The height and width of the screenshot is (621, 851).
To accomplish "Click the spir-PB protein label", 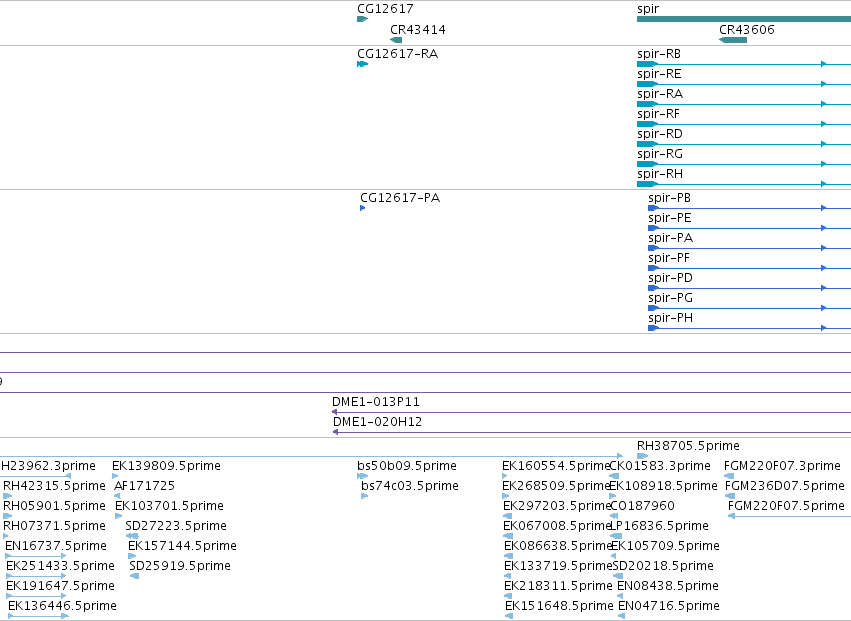I will pyautogui.click(x=669, y=198).
